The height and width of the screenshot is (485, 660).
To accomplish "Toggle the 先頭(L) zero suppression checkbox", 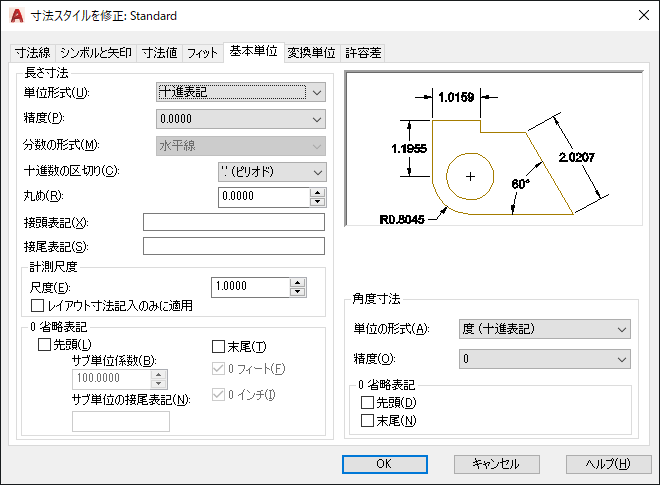I will 44,345.
